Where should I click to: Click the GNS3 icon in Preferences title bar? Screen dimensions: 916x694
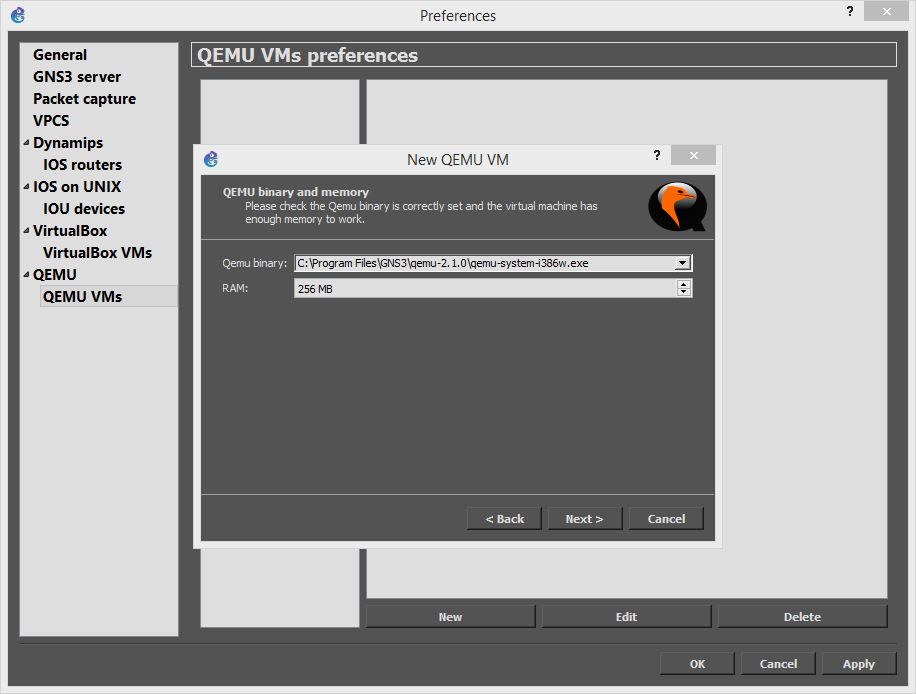coord(18,15)
